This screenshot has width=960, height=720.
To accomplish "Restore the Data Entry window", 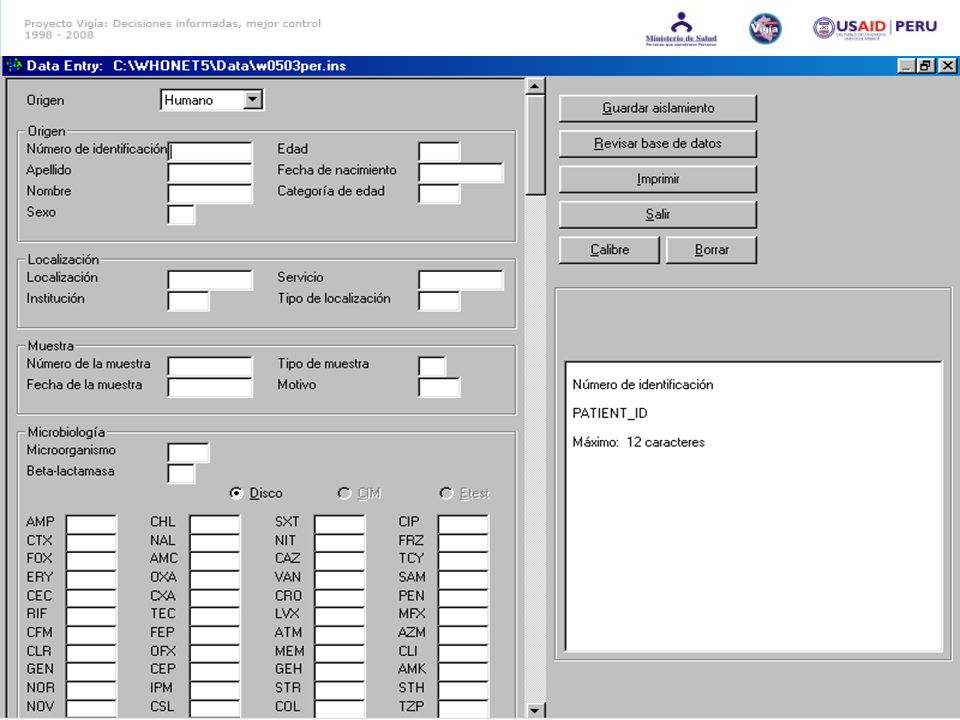I will 926,66.
